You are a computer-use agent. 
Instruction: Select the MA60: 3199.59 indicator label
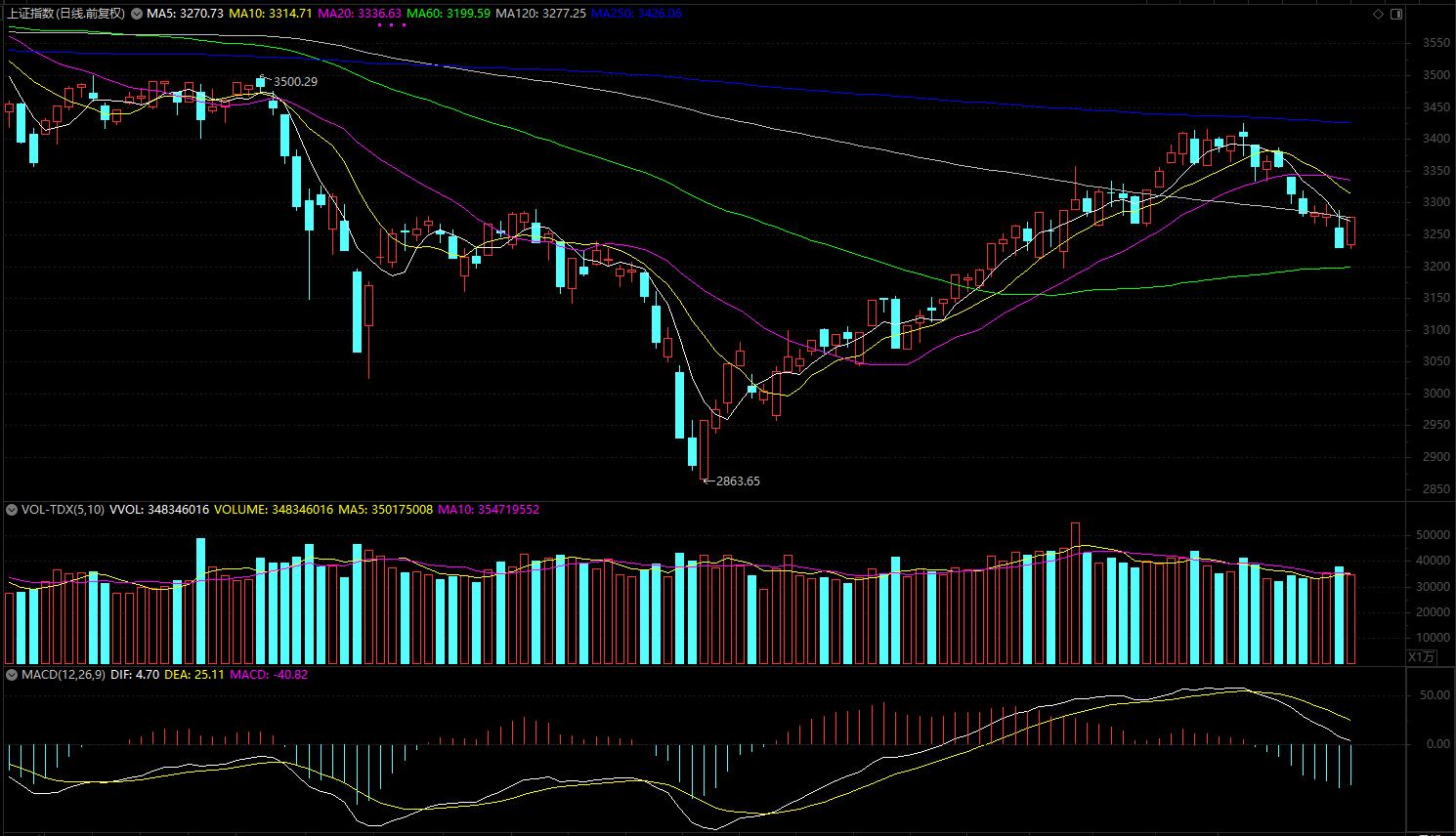pyautogui.click(x=449, y=14)
